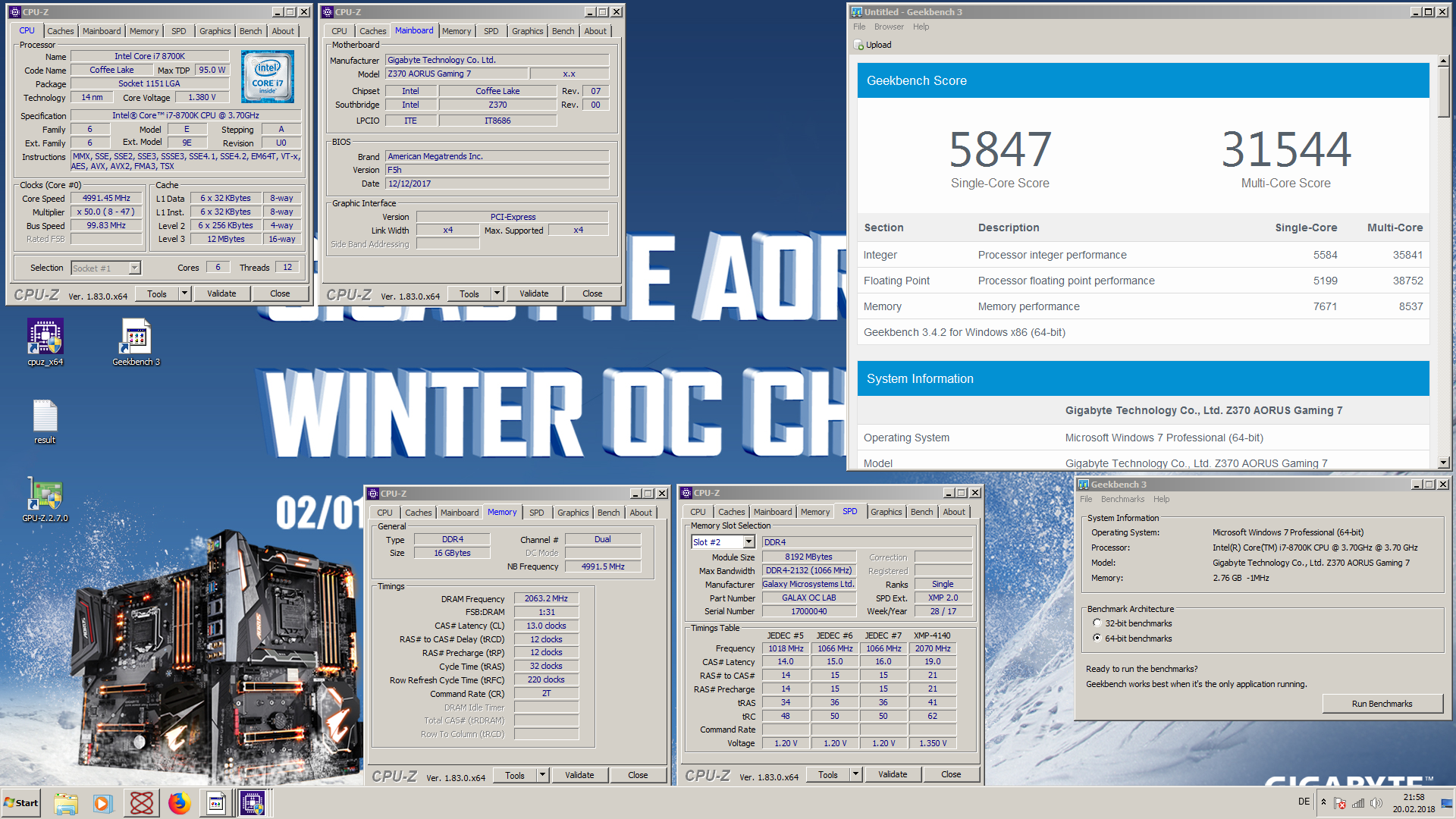Click Validate in the SPD window
The height and width of the screenshot is (819, 1456).
[x=893, y=774]
